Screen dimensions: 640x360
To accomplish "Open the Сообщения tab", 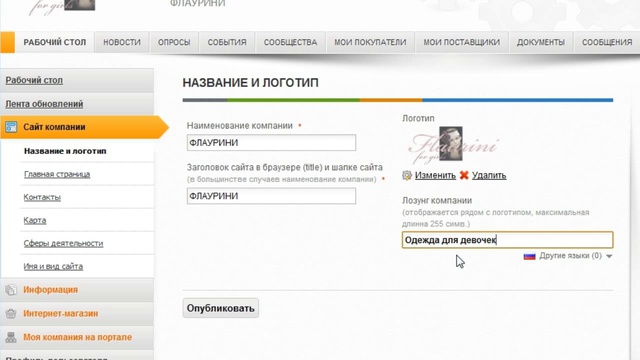I will tap(607, 42).
